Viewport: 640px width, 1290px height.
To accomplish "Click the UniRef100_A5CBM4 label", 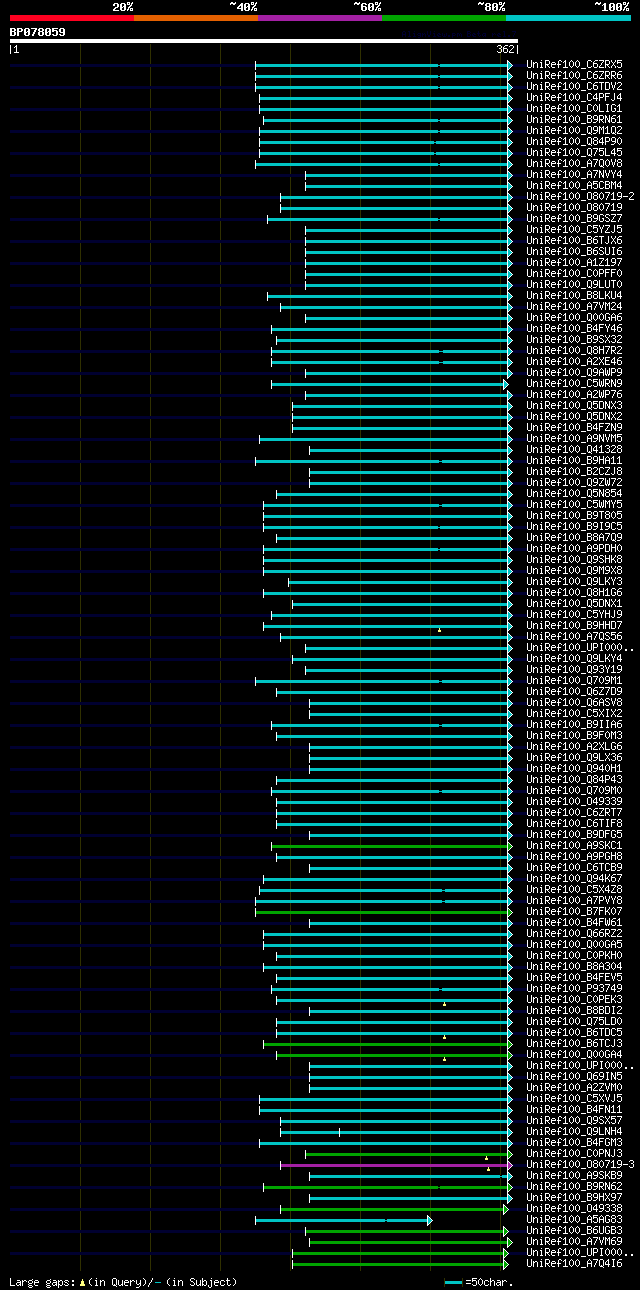I will 574,185.
